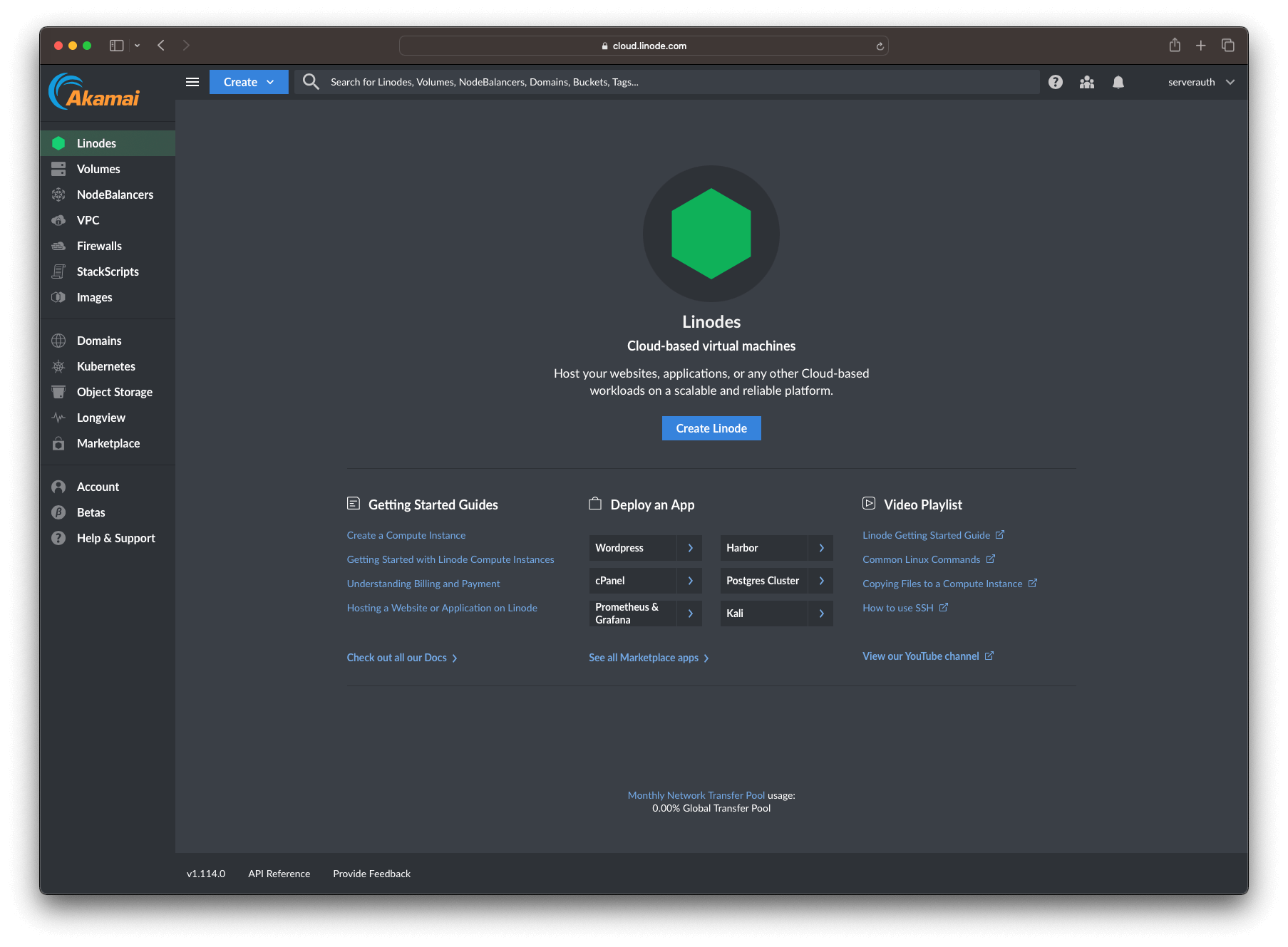
Task: Click the Marketplace bag icon in sidebar
Action: [x=58, y=443]
